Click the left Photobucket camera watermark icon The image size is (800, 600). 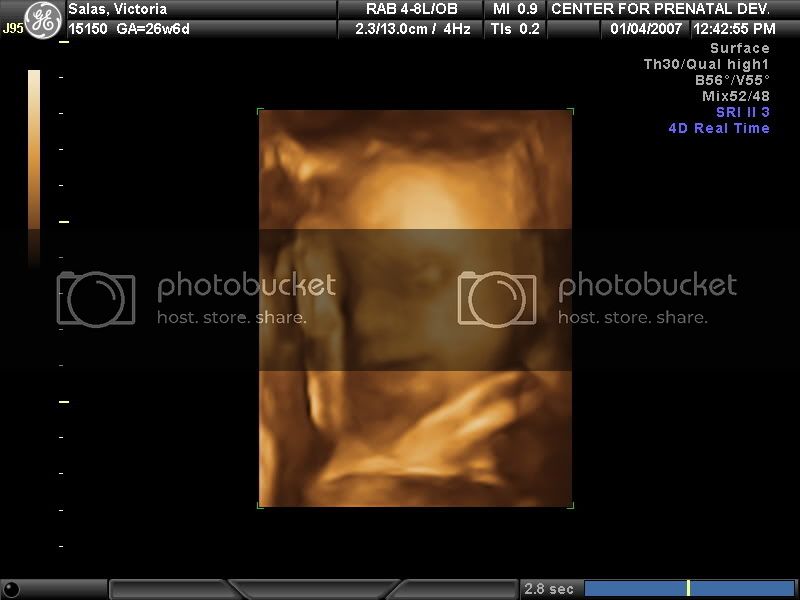tap(95, 297)
